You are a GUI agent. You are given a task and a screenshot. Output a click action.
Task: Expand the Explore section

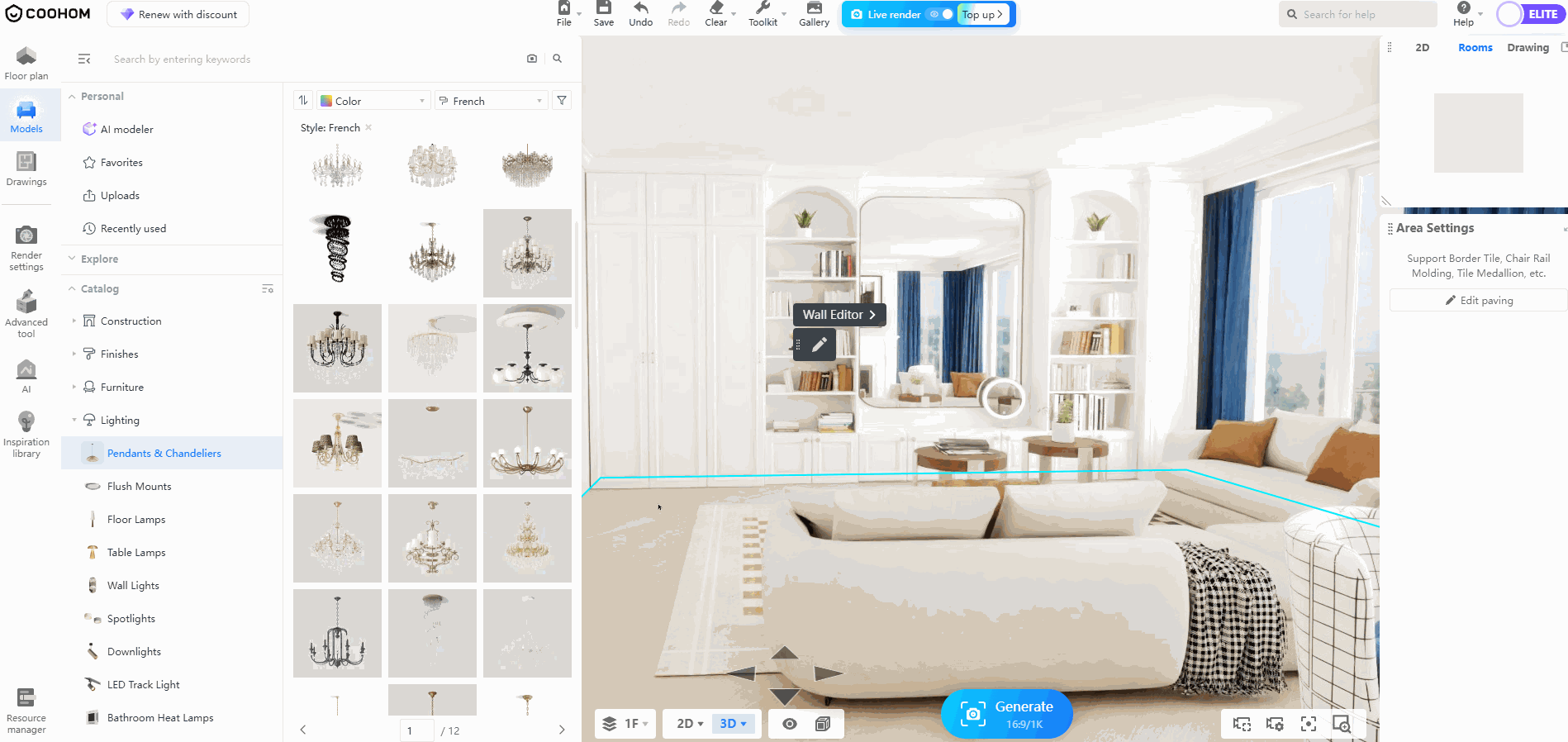[72, 259]
